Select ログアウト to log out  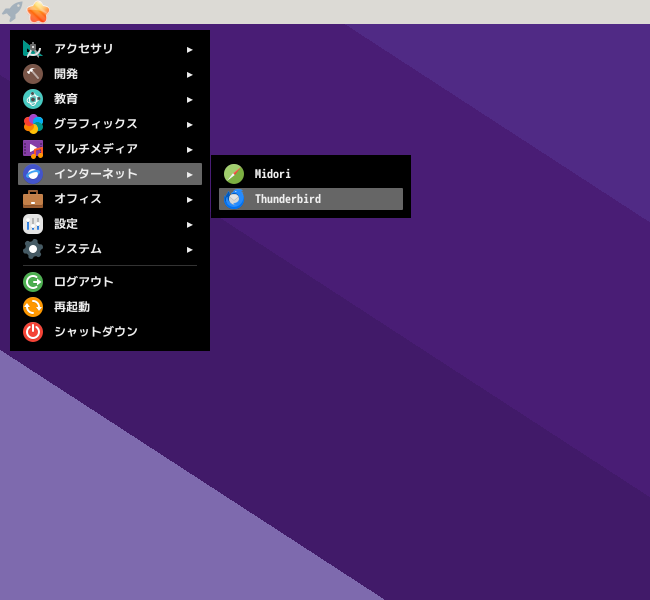[x=110, y=282]
